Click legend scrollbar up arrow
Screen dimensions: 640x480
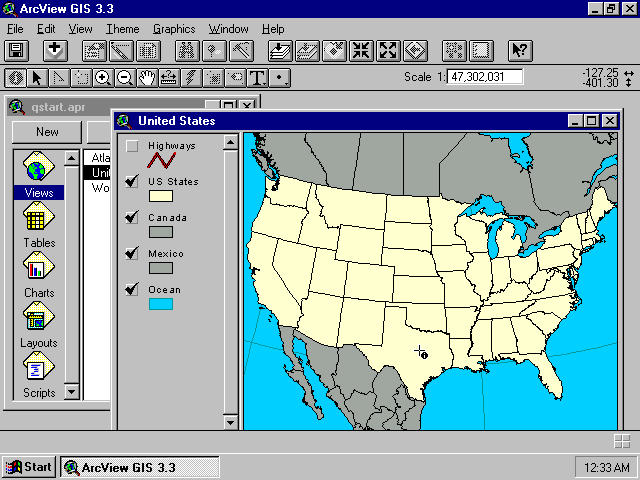click(x=230, y=142)
